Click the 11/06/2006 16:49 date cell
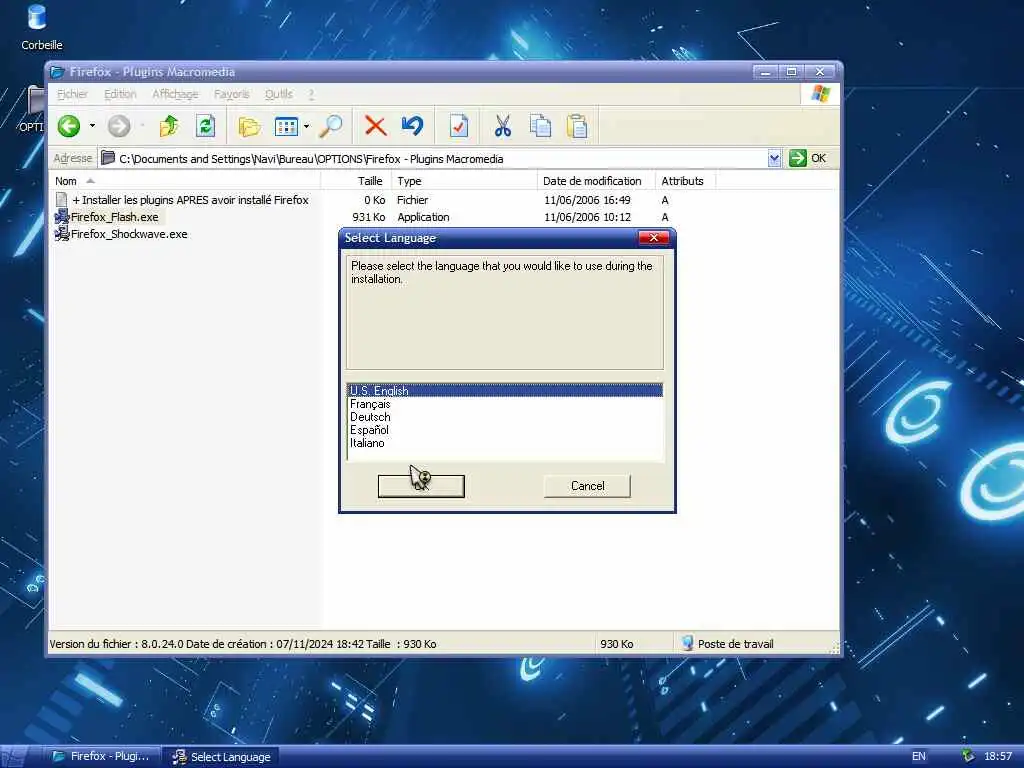 tap(587, 200)
